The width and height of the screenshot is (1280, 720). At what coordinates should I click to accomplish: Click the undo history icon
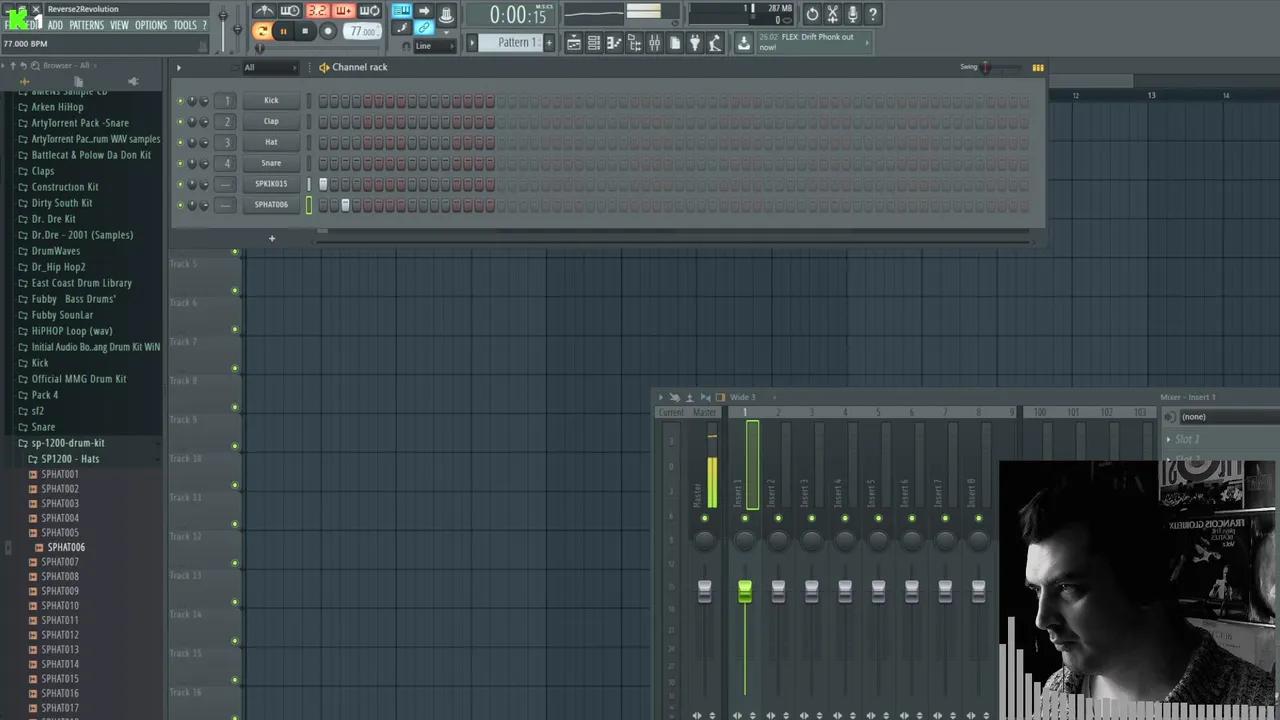pyautogui.click(x=812, y=14)
